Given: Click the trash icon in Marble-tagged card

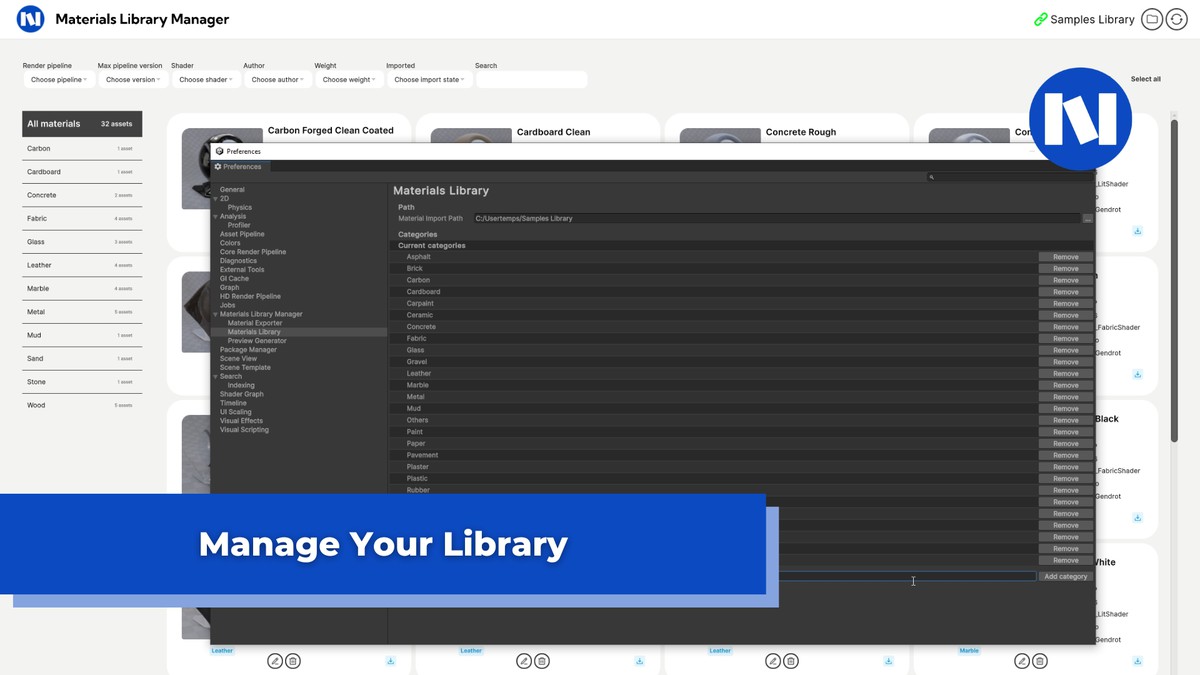Looking at the screenshot, I should [x=1040, y=661].
